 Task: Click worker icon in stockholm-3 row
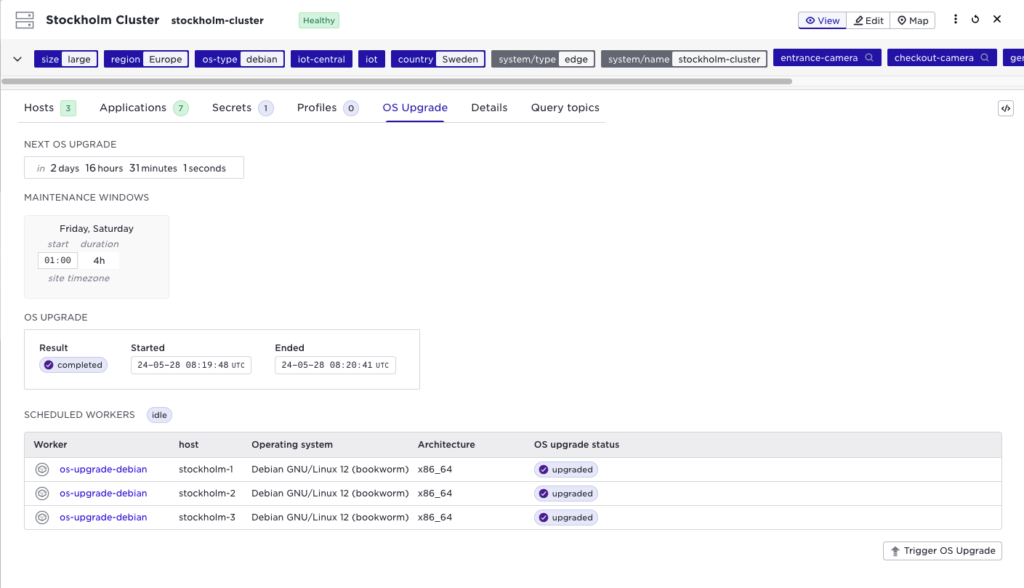(42, 518)
